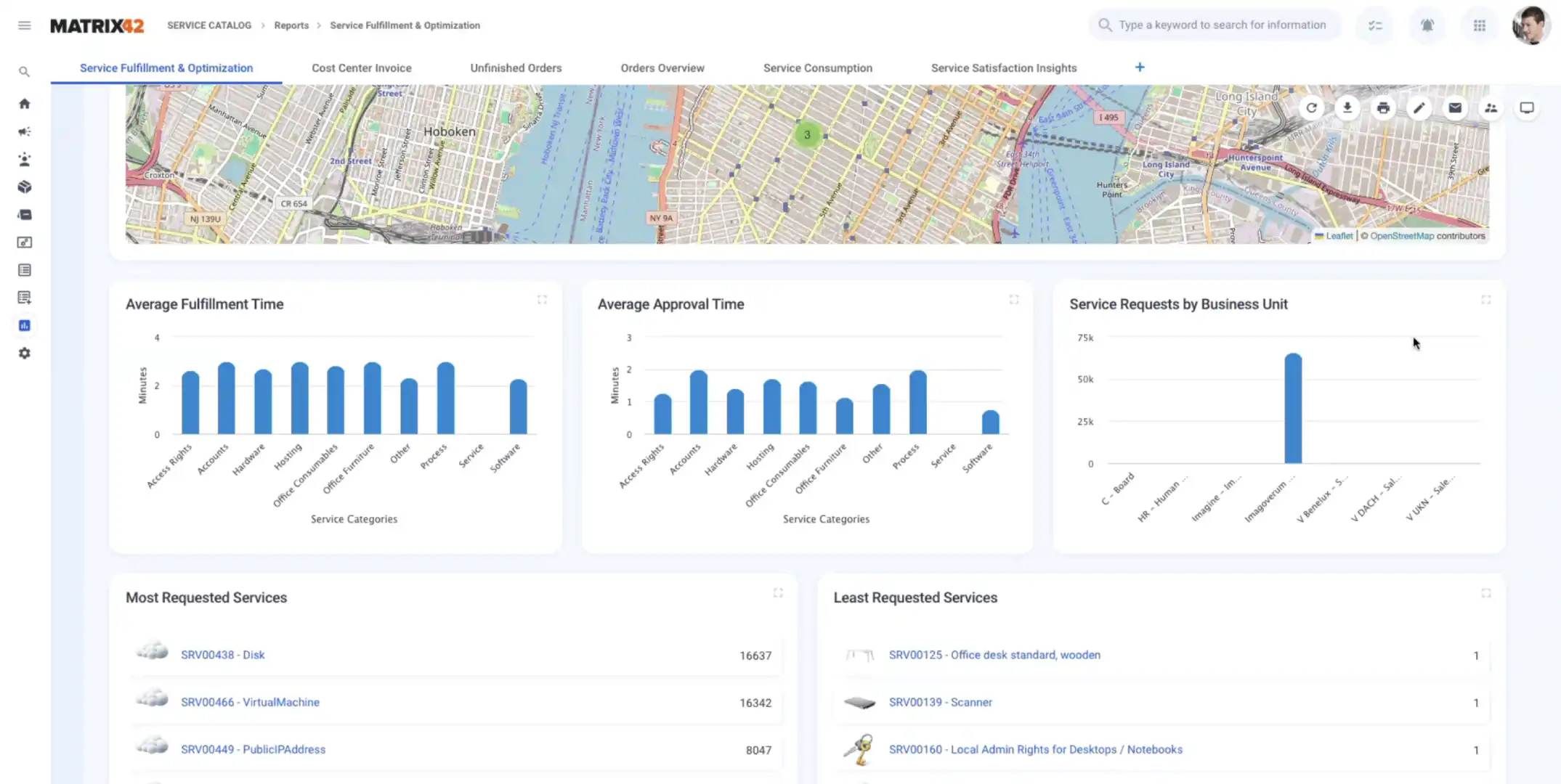Download the report
The height and width of the screenshot is (784, 1561).
(x=1347, y=107)
